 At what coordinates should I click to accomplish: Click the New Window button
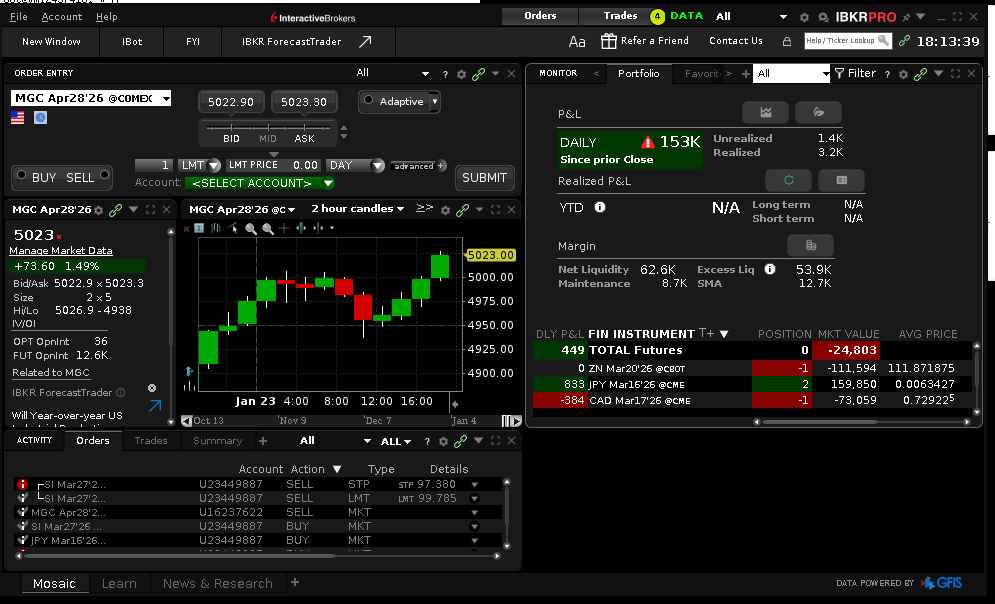tap(51, 42)
